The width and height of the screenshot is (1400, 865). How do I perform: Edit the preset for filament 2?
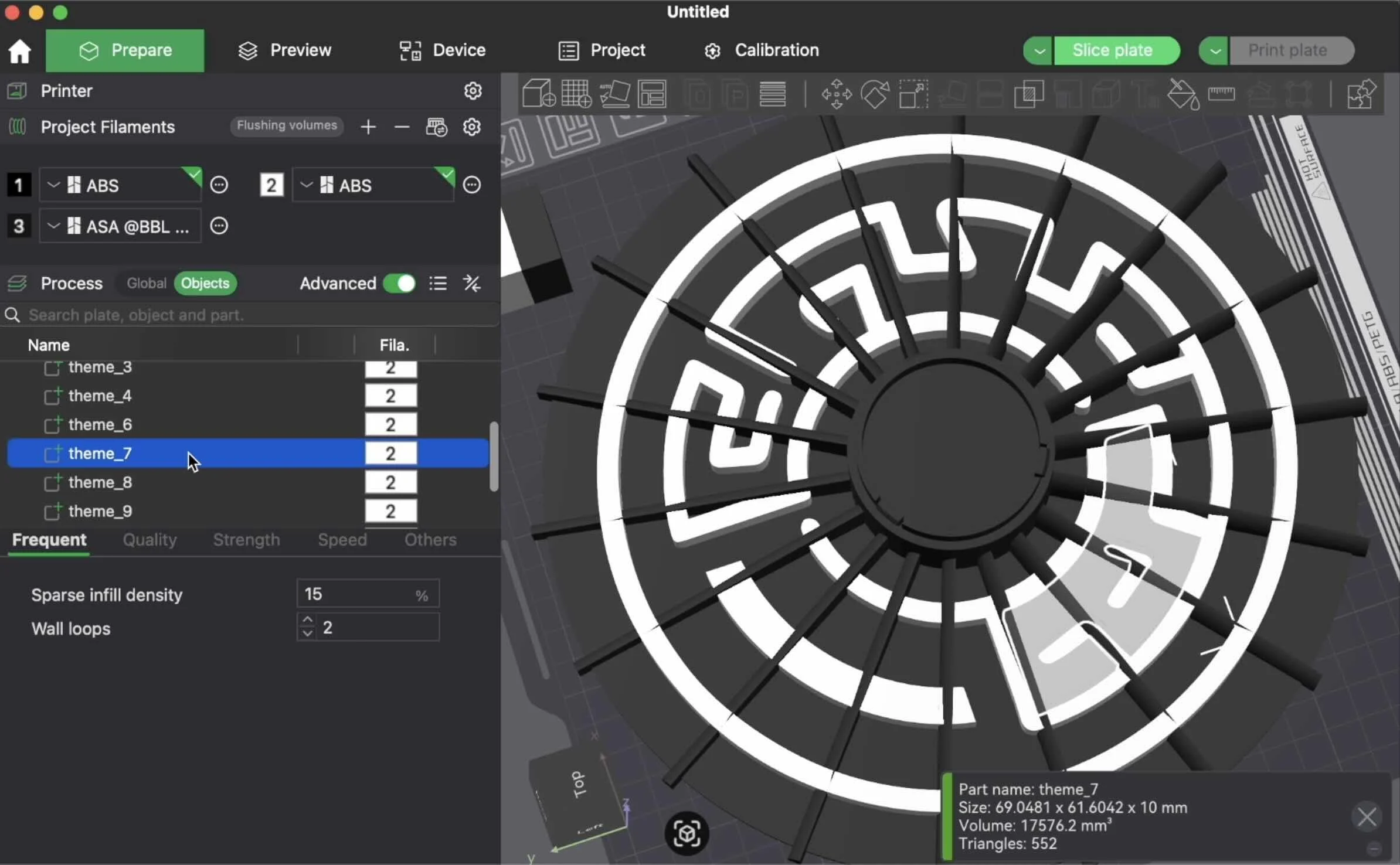click(x=472, y=185)
